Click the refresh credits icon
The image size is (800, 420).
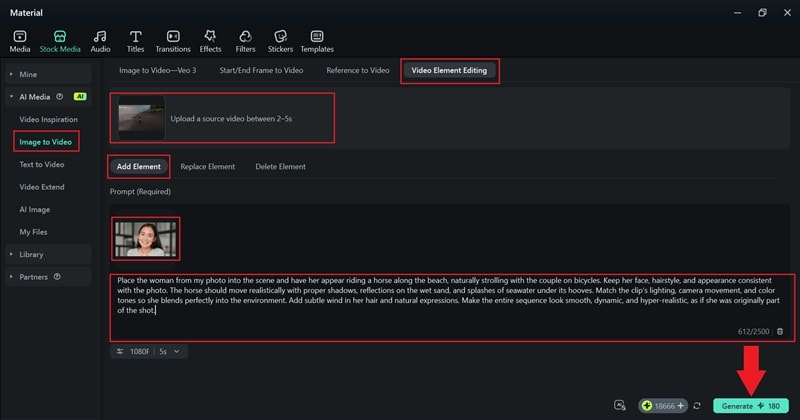[x=697, y=406]
